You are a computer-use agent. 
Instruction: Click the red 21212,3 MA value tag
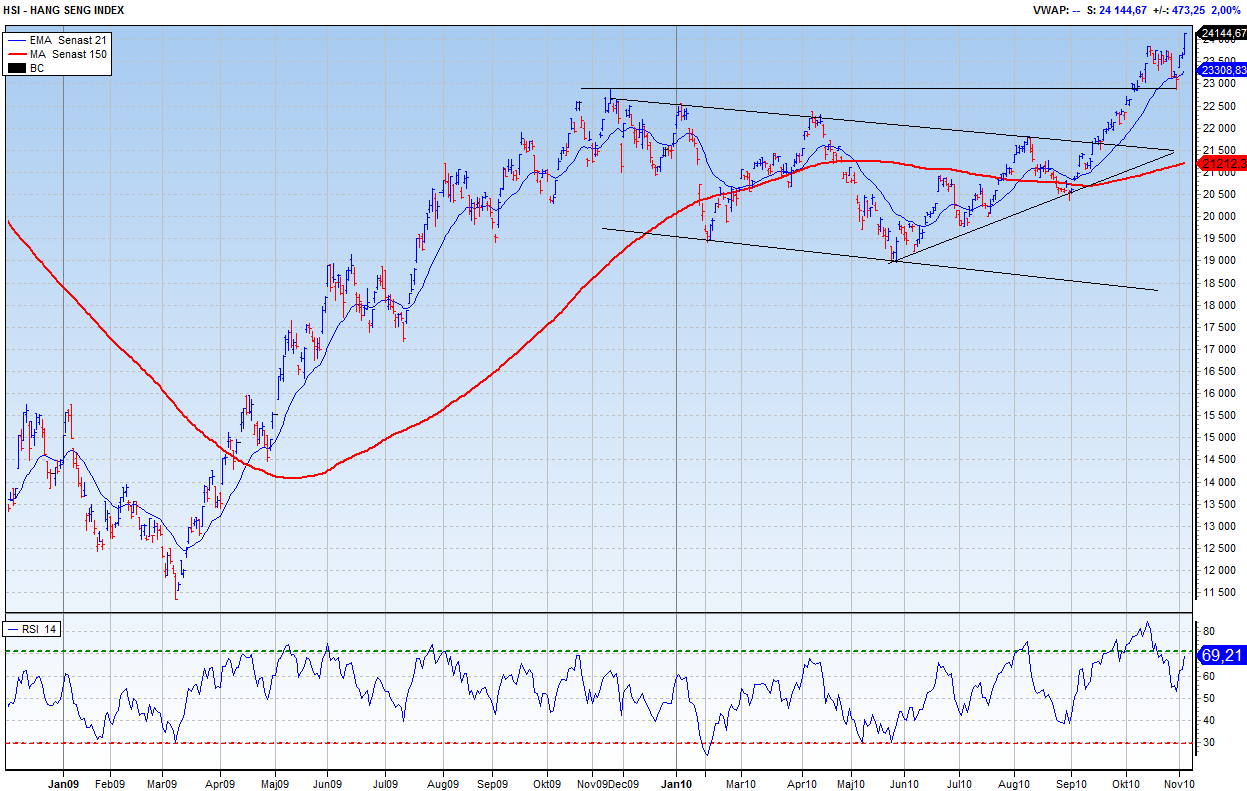tap(1223, 162)
